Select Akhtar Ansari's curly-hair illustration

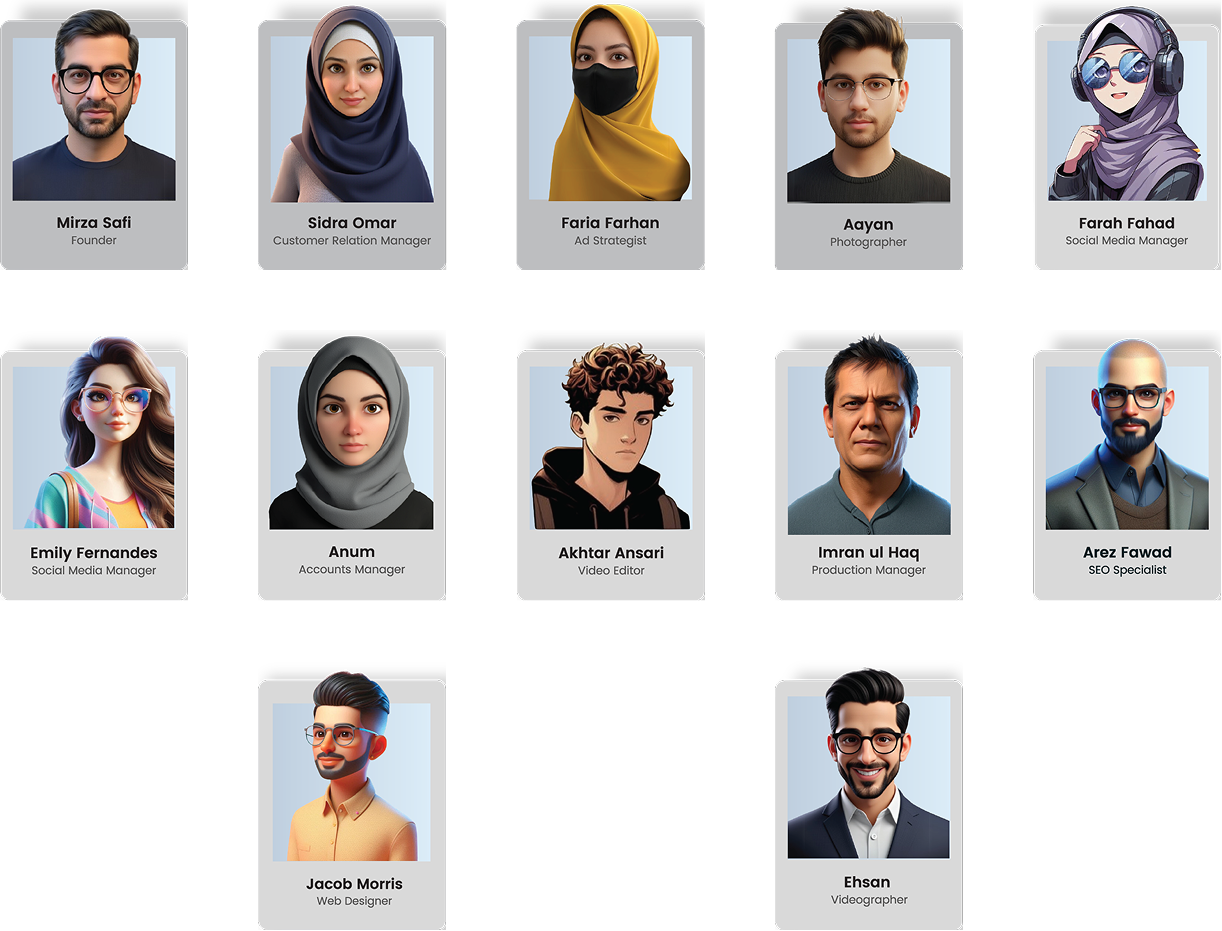610,438
